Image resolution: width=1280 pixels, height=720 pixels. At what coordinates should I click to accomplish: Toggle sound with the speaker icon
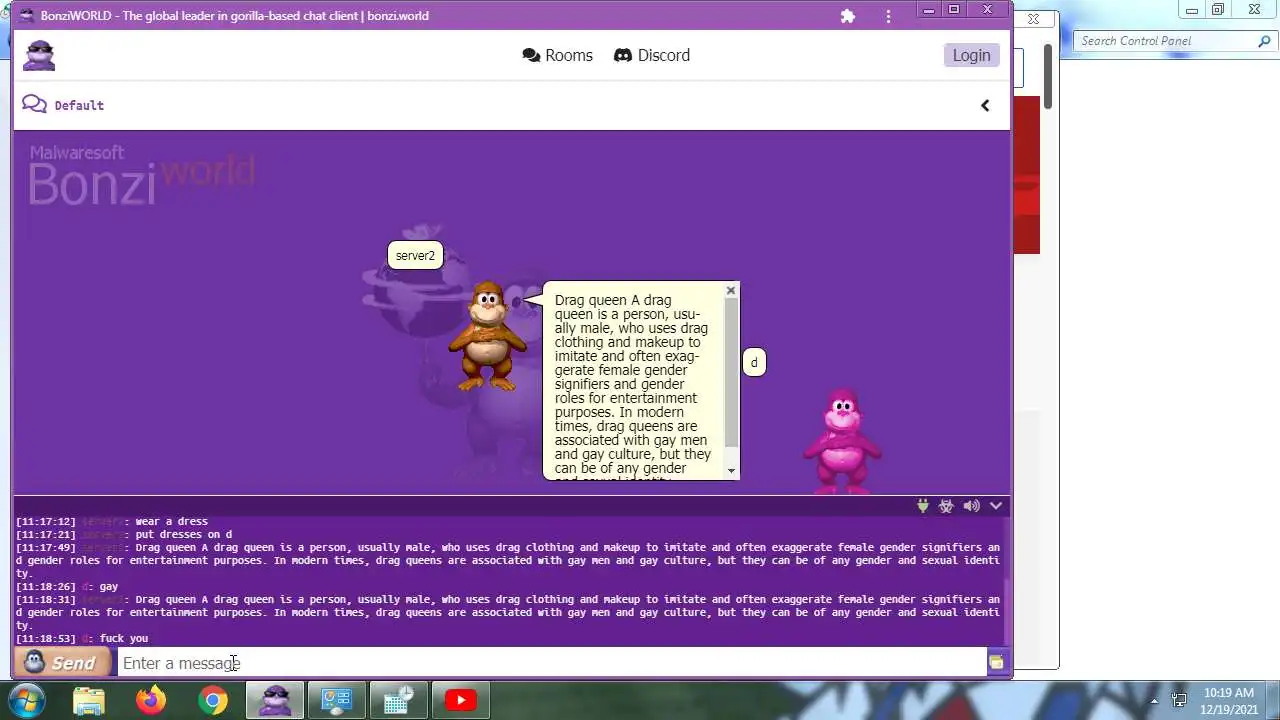tap(971, 506)
